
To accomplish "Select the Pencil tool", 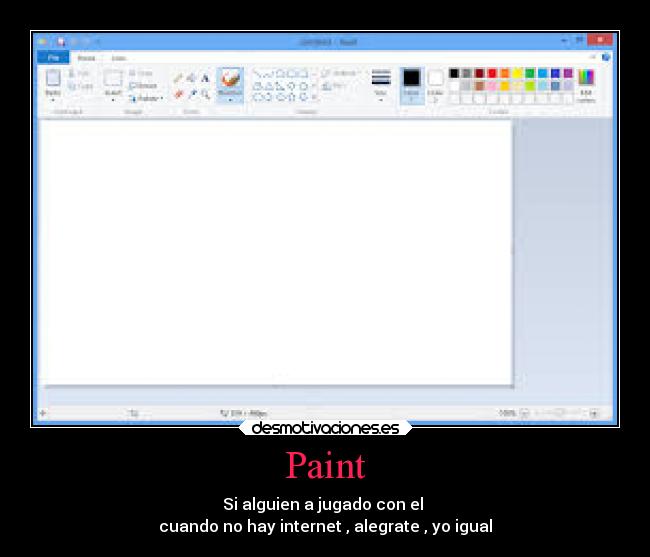I will (178, 78).
